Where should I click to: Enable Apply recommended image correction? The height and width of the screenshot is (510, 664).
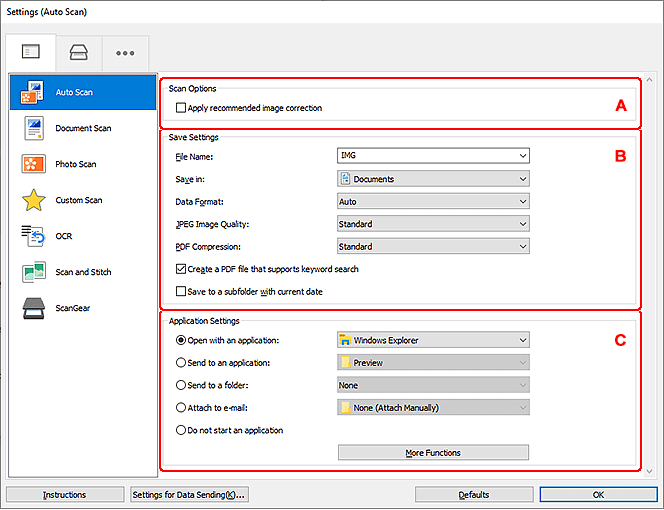180,108
